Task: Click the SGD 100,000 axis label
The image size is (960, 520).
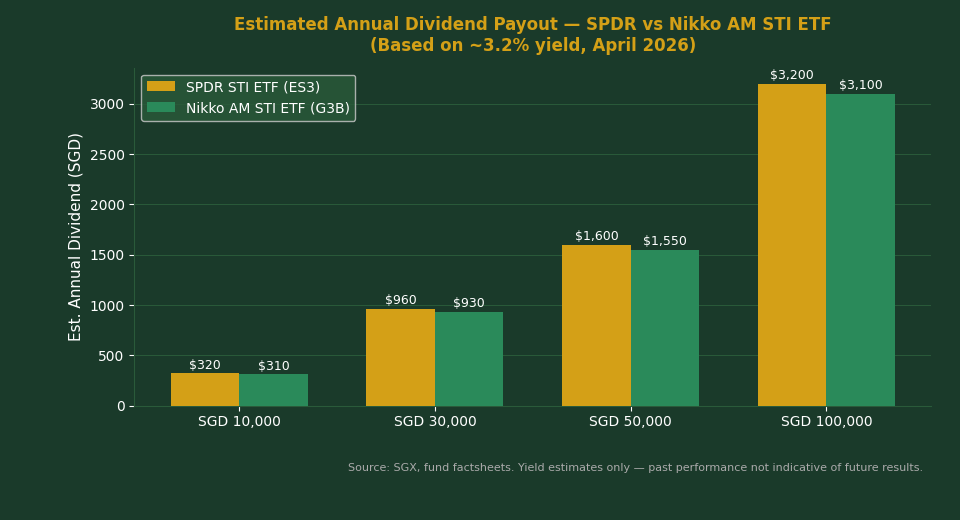Action: [x=827, y=421]
